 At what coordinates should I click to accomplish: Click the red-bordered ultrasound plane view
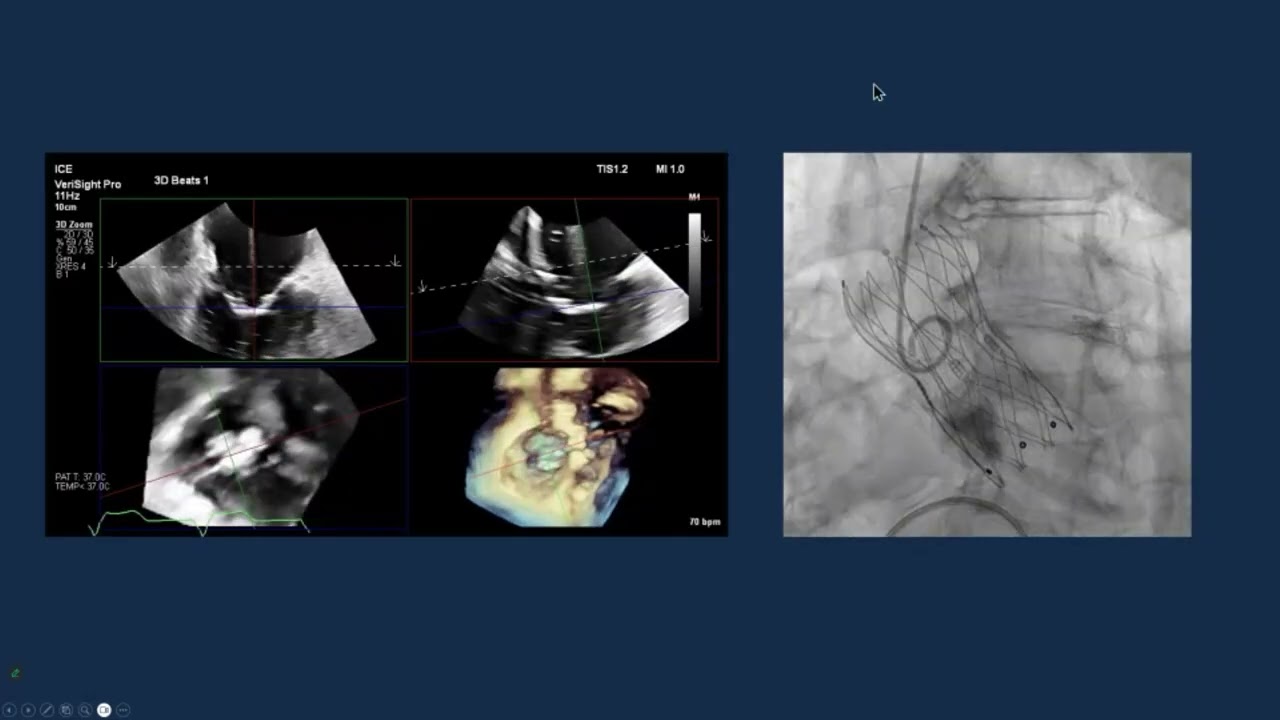pos(565,279)
